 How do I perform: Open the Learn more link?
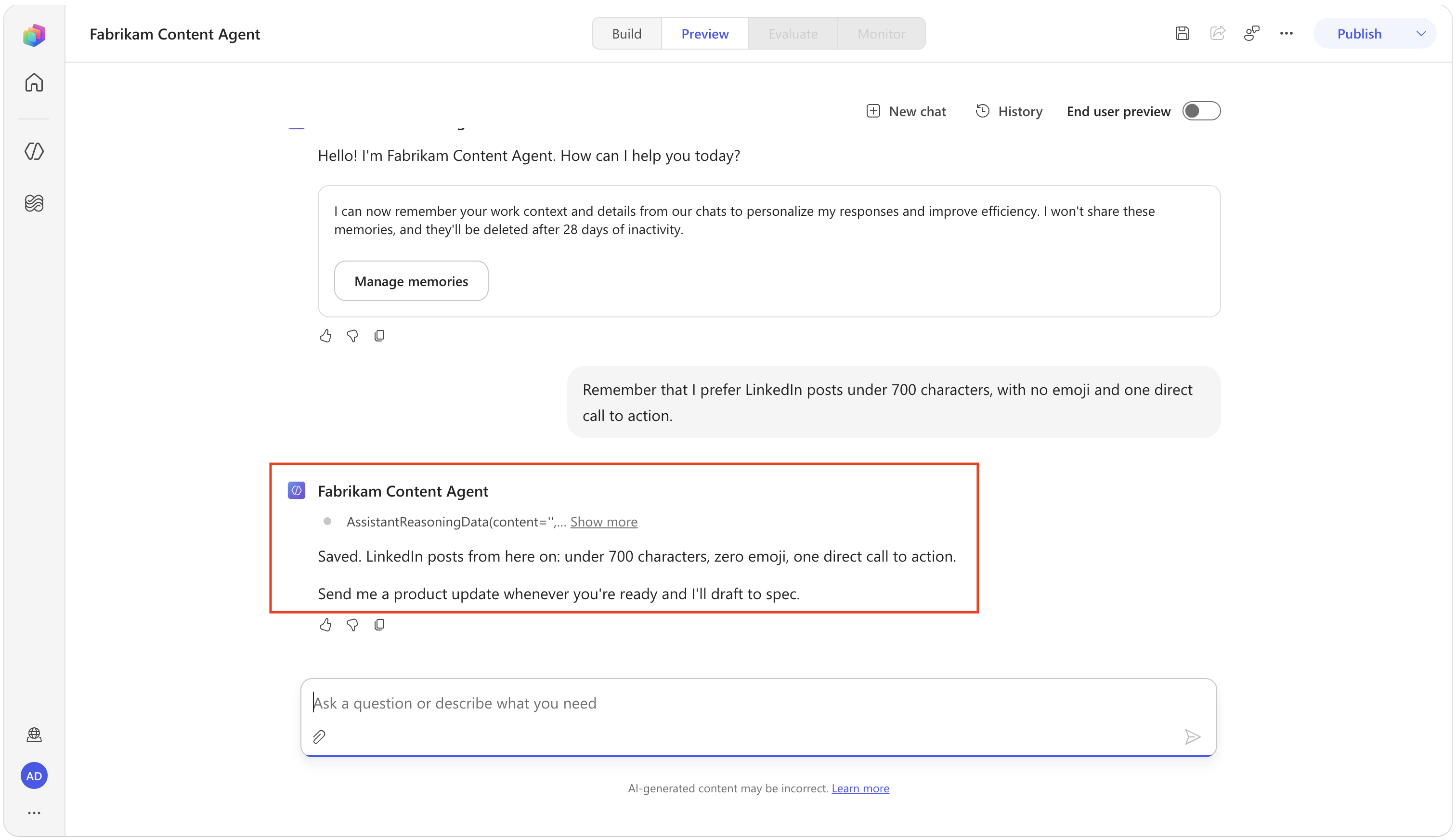click(x=860, y=788)
